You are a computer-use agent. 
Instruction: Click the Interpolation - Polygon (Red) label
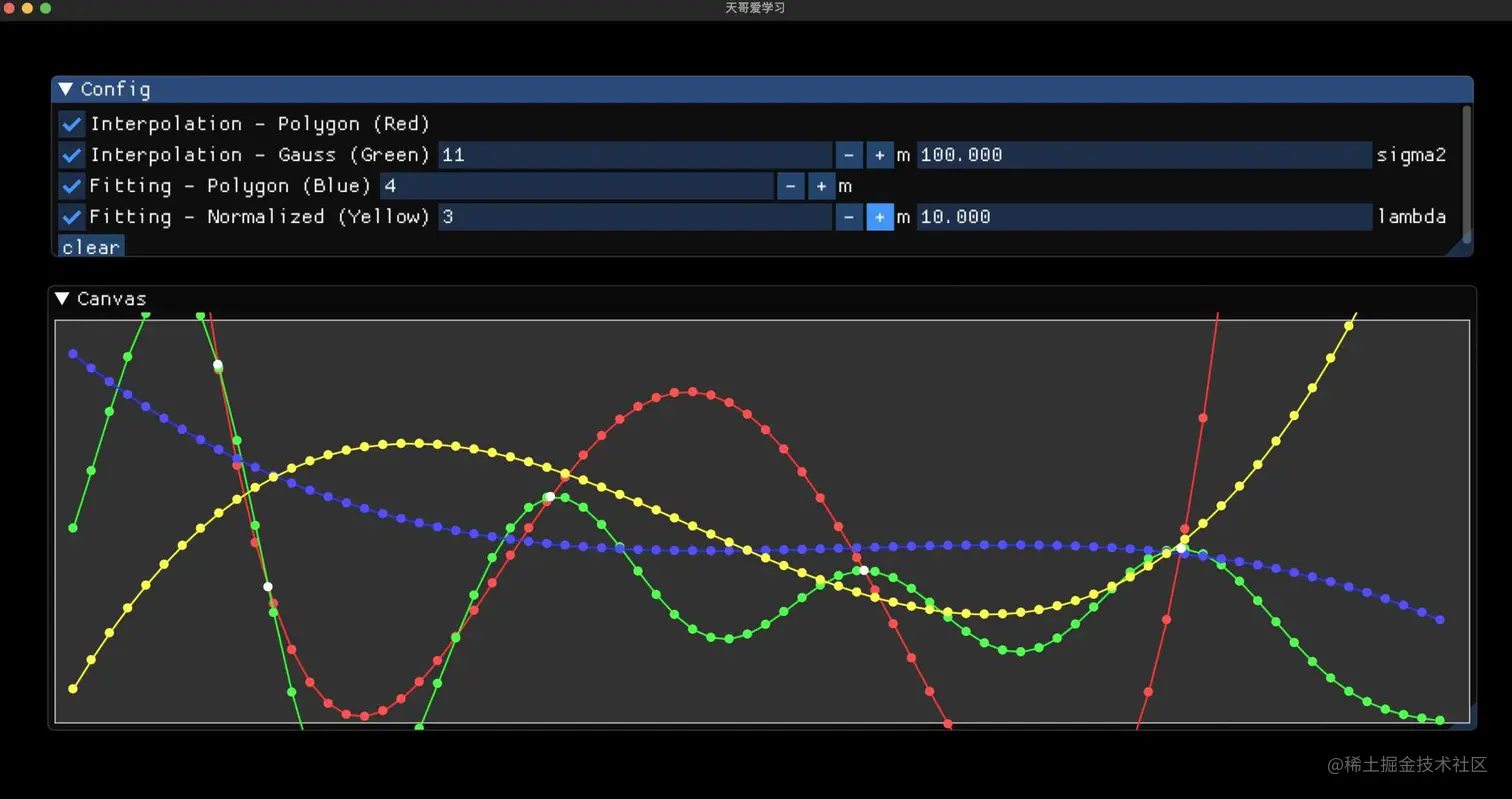260,124
